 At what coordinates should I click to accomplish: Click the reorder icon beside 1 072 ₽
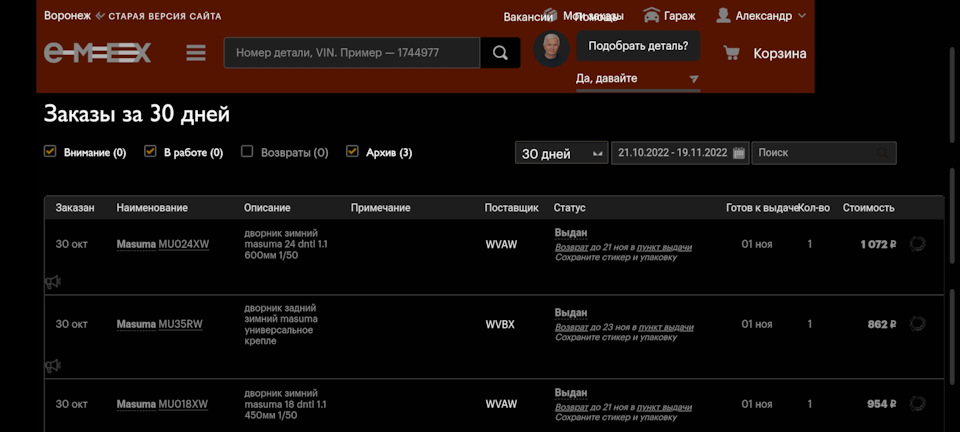917,244
